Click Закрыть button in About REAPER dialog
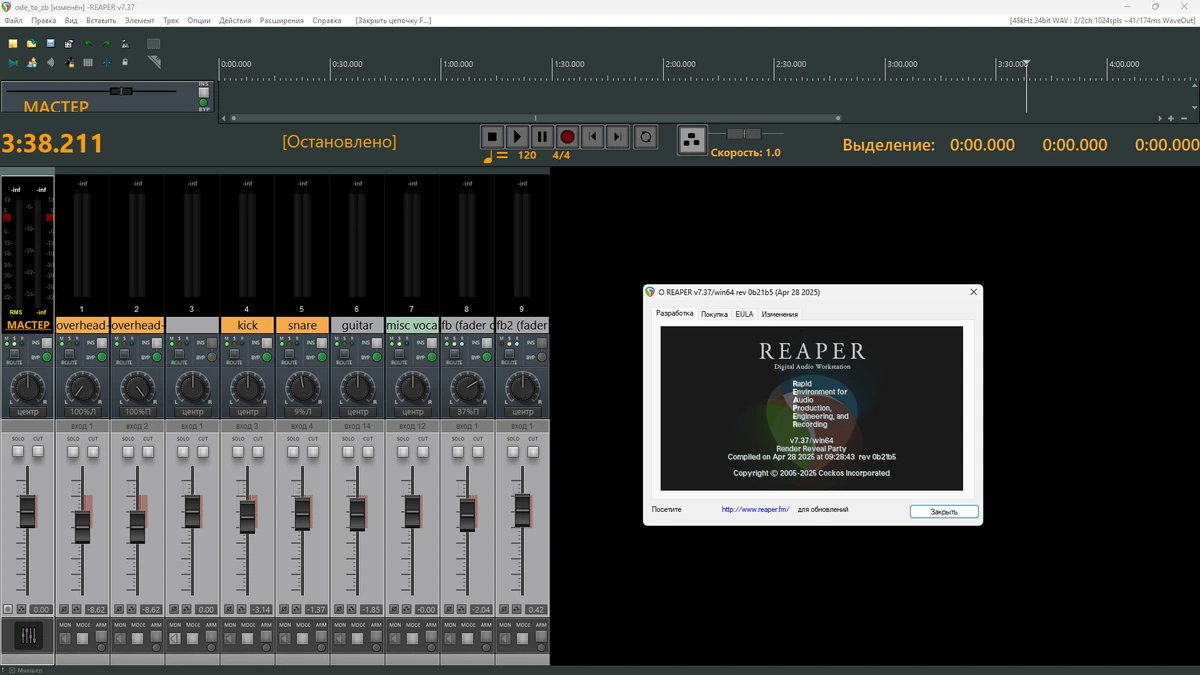1200x675 pixels. tap(944, 511)
